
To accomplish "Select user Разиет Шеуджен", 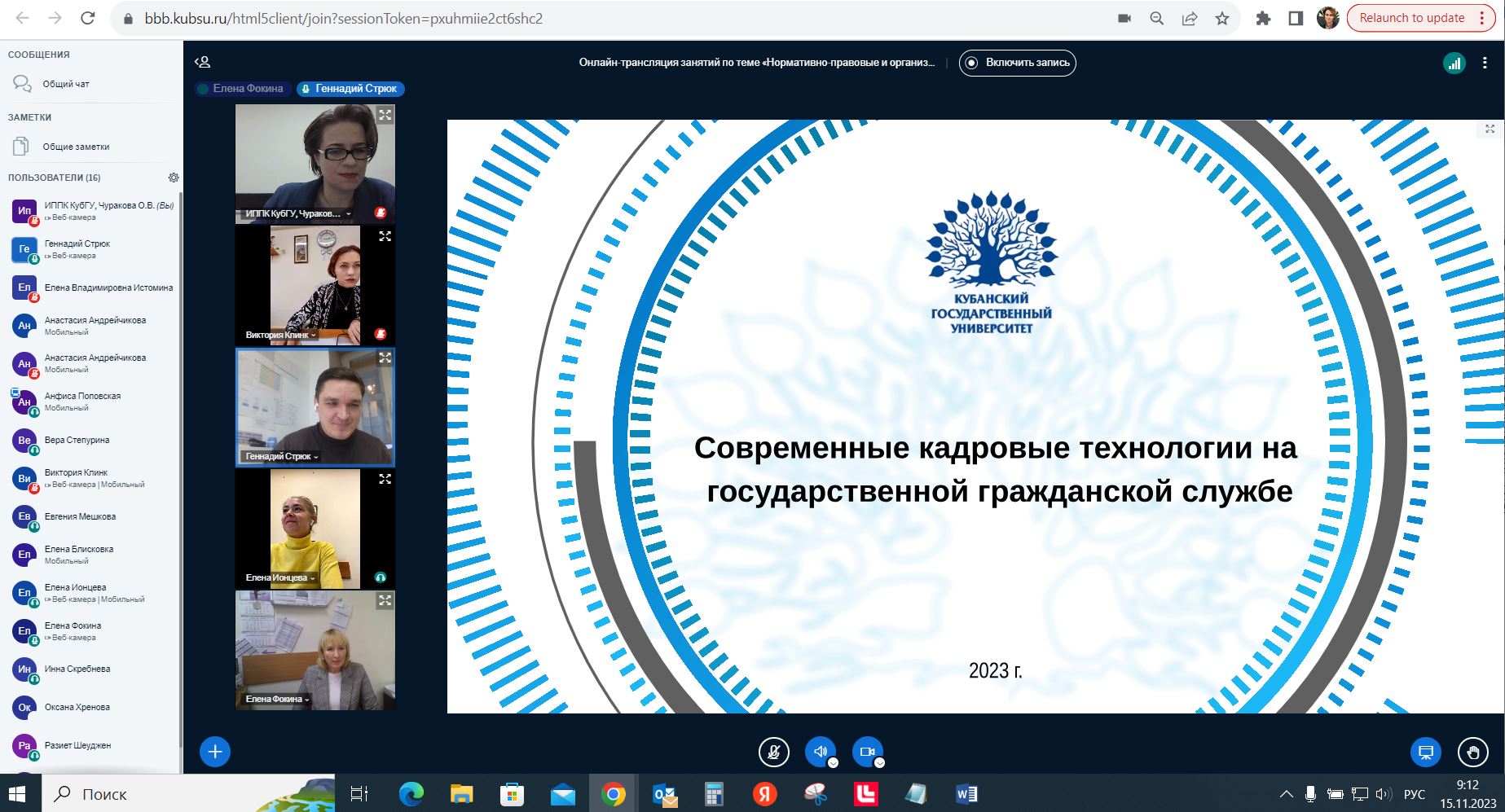I will 91,745.
